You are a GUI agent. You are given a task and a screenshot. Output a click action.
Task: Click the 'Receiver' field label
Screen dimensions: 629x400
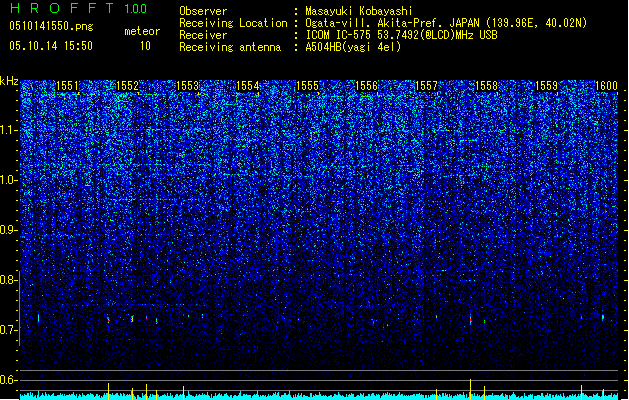pos(203,35)
